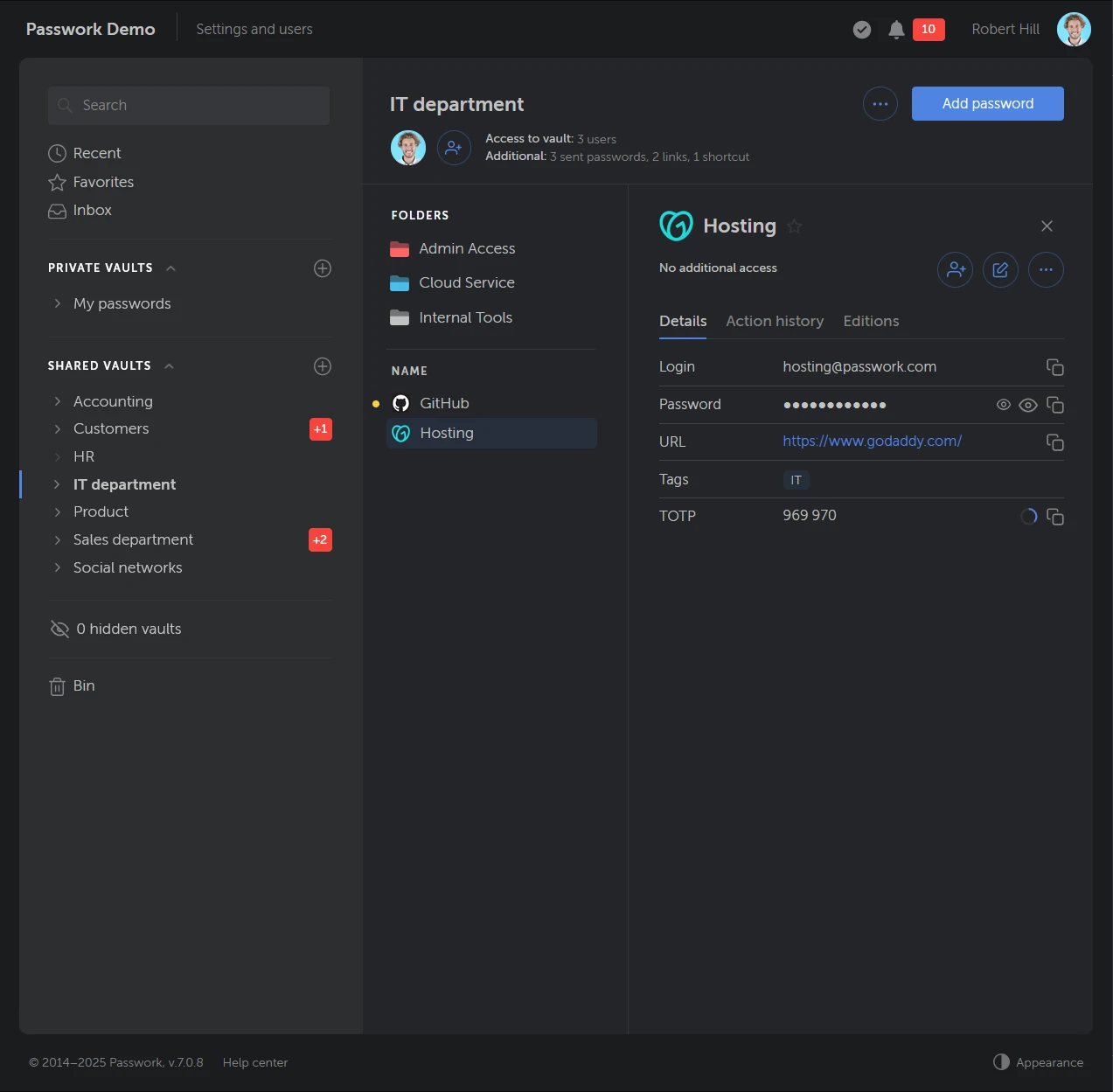Click the TOTP countdown progress circle
Screen dimensions: 1113x1092
pyautogui.click(x=1028, y=517)
